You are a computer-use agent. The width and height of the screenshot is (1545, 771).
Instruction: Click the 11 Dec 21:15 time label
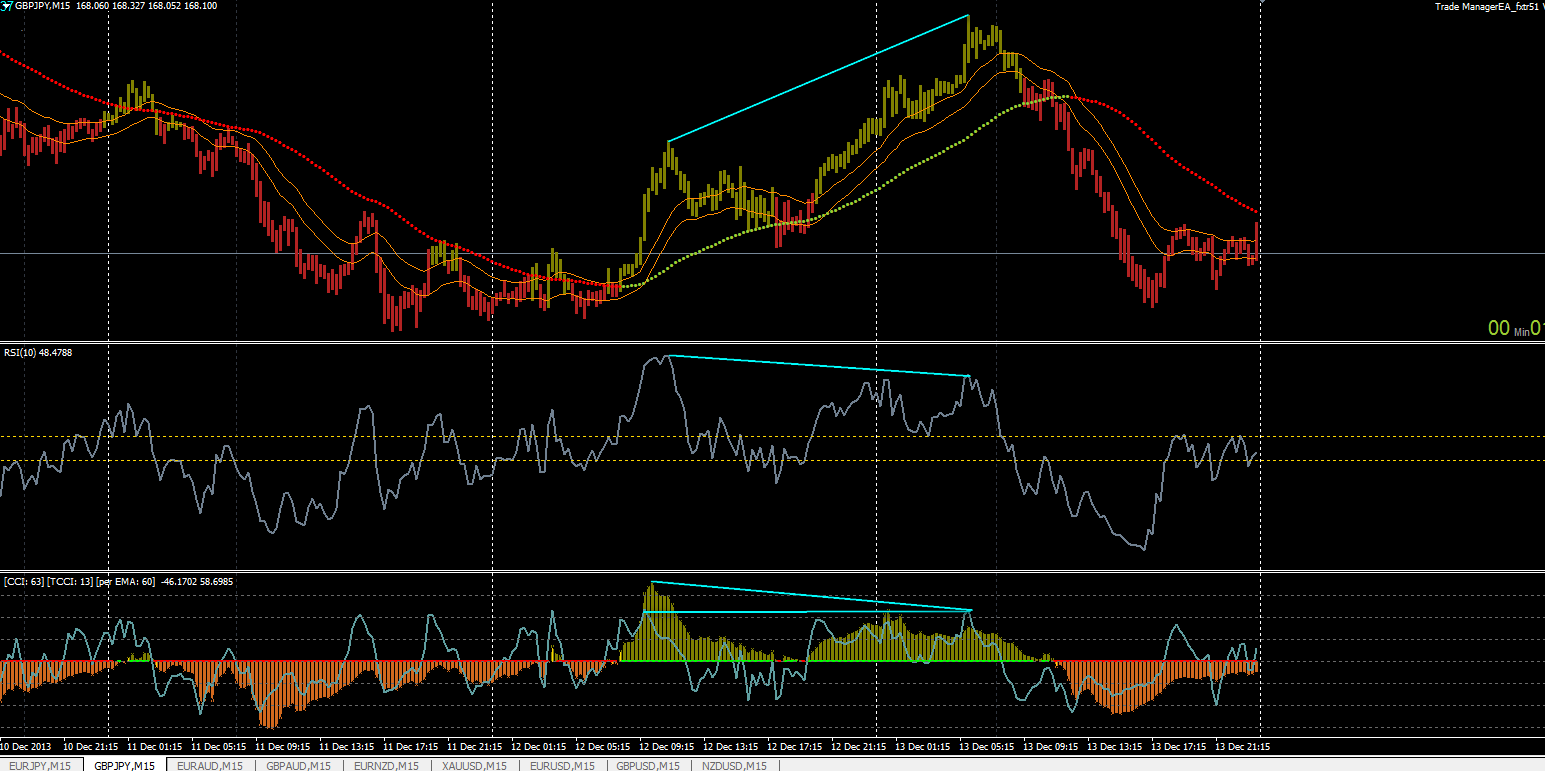476,746
